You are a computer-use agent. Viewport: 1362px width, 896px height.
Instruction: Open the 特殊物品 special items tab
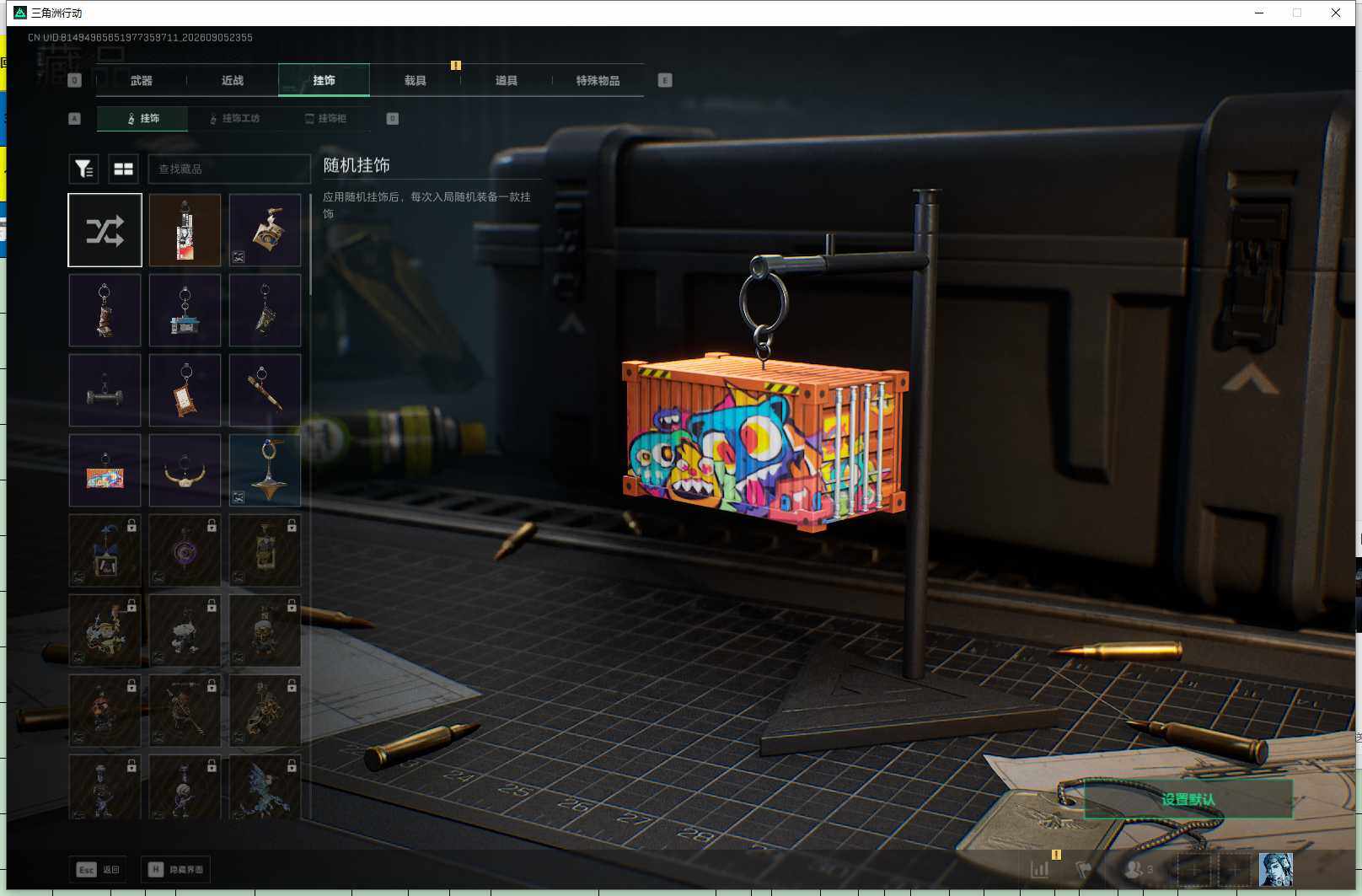(598, 81)
